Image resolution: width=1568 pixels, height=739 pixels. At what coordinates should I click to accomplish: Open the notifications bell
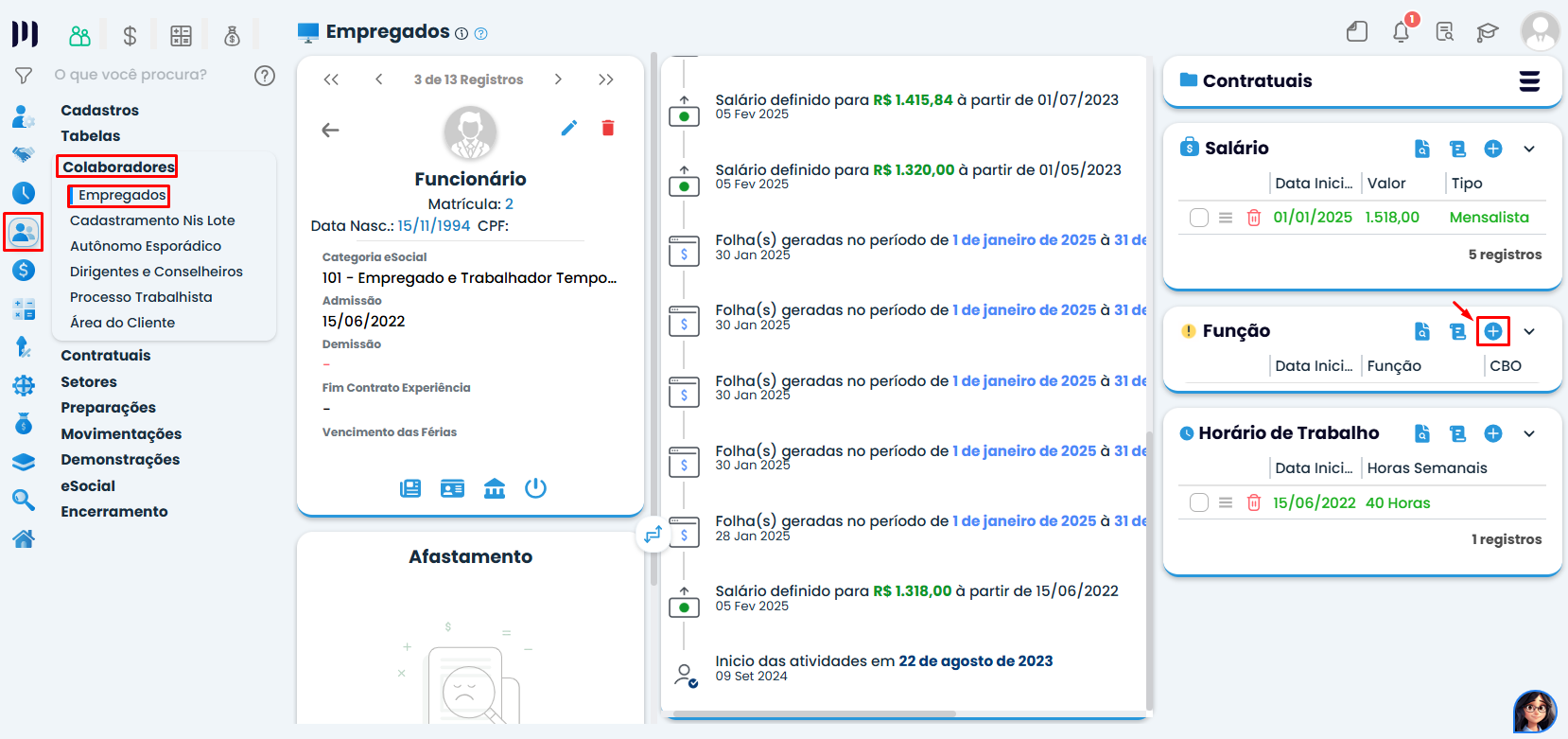[1401, 32]
